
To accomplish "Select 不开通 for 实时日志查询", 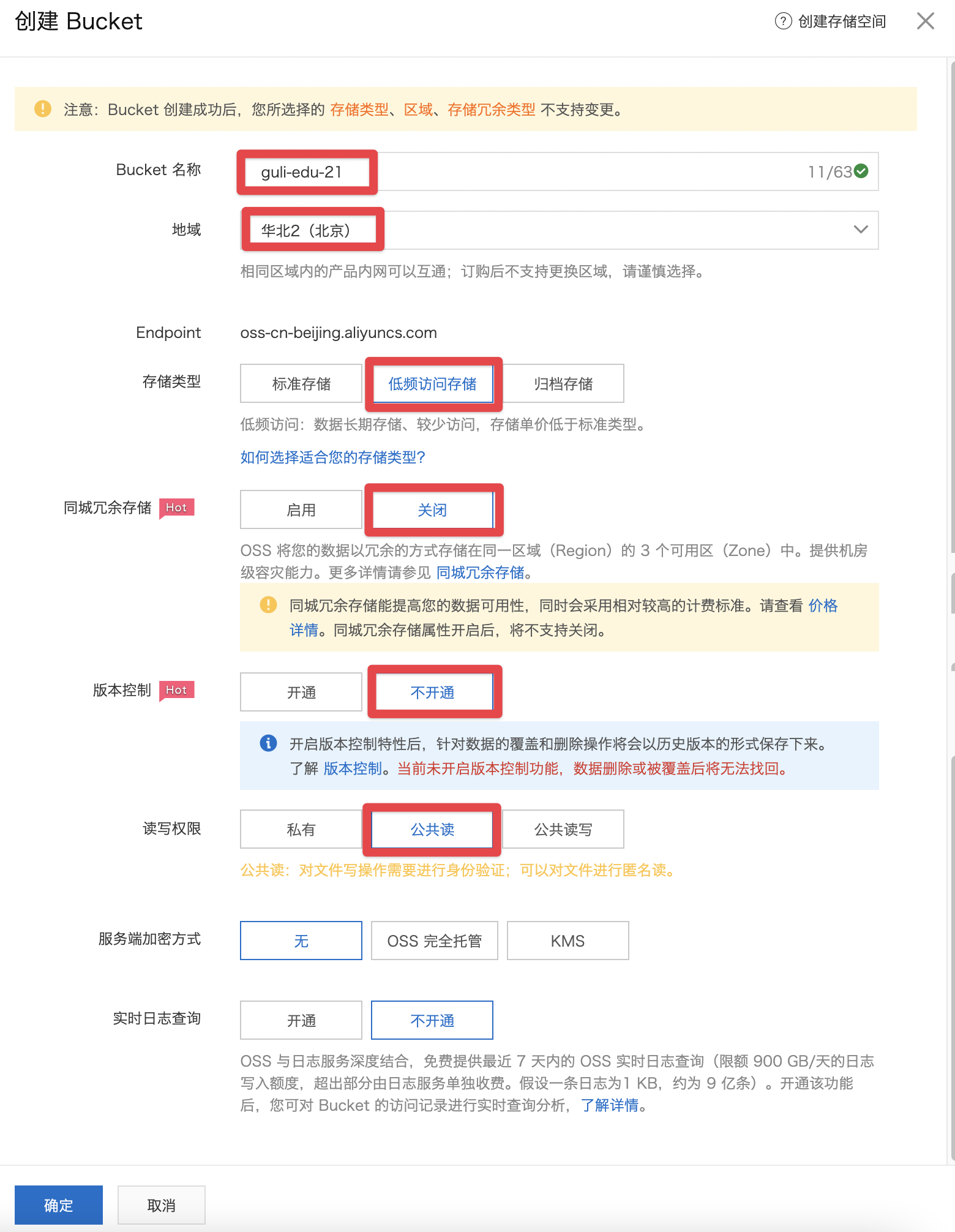I will pyautogui.click(x=432, y=1021).
